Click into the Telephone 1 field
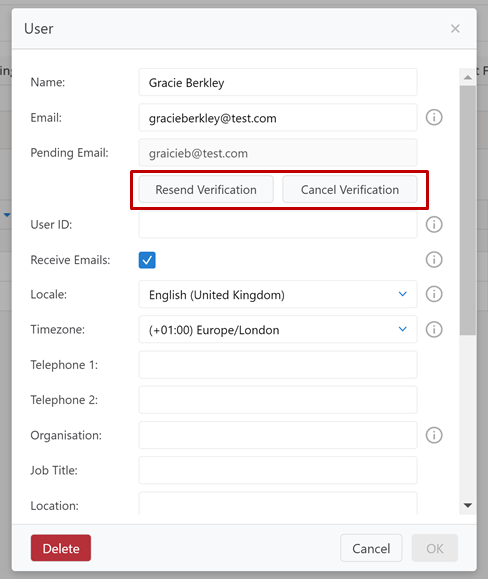 278,364
